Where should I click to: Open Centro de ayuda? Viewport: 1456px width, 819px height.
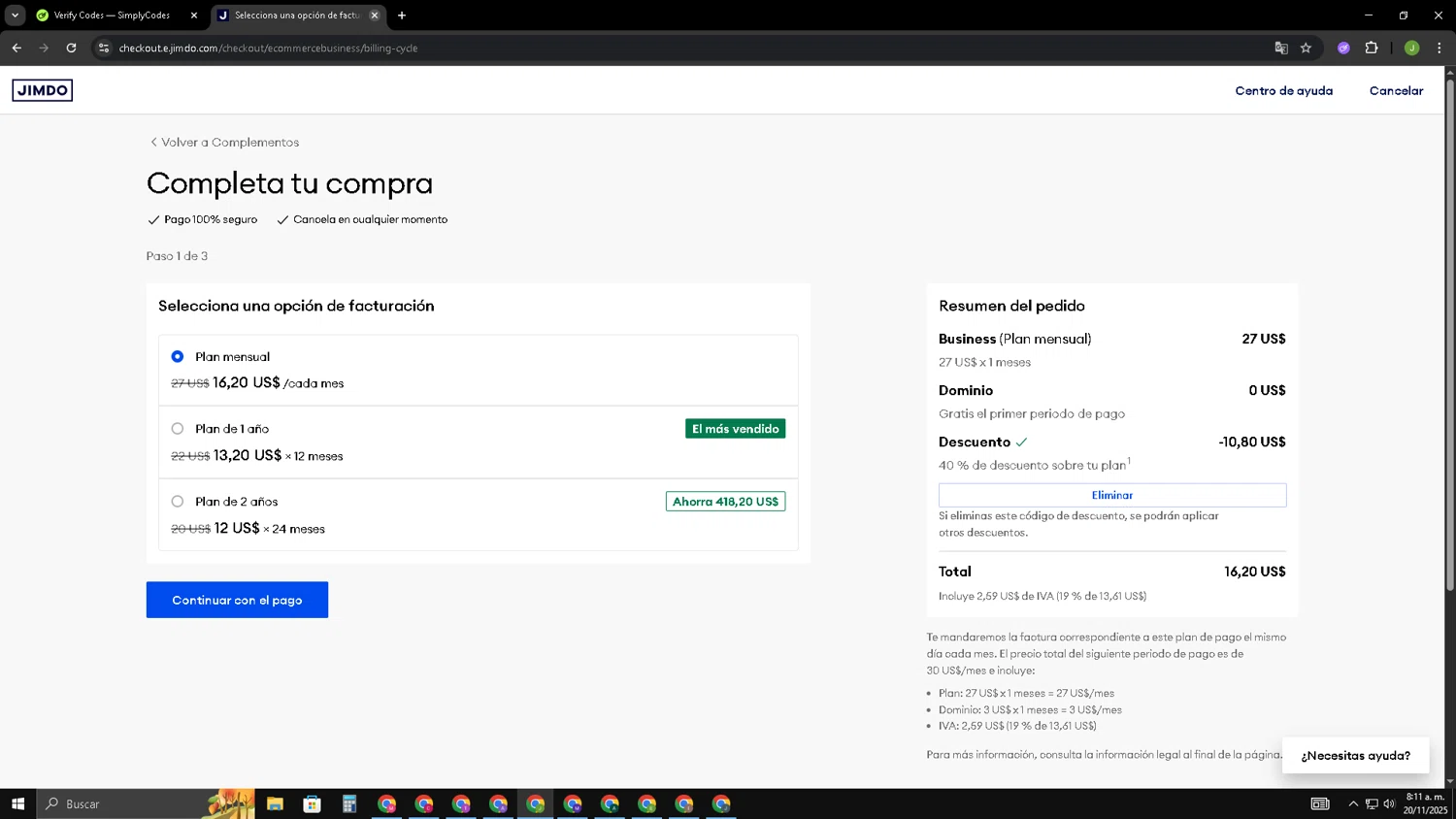[1283, 90]
